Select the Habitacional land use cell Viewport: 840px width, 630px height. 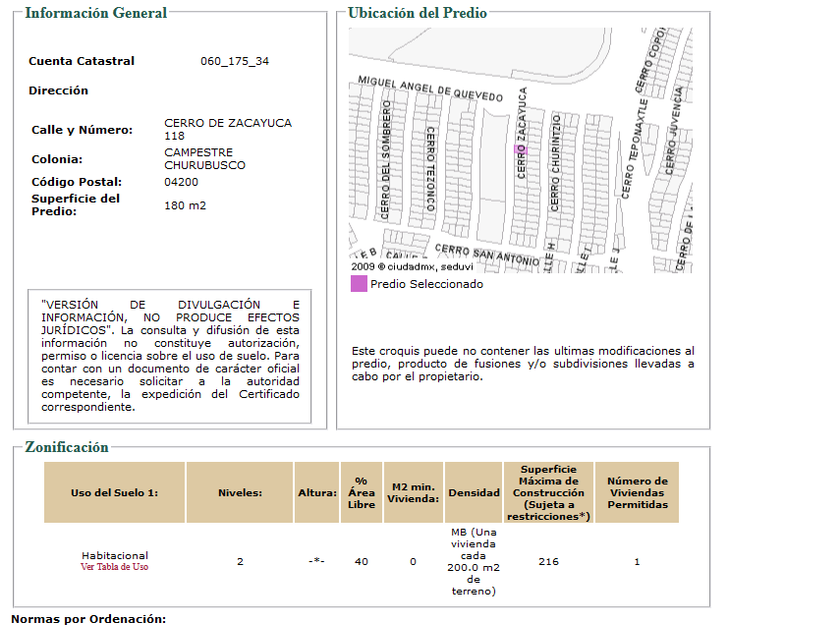click(x=115, y=556)
